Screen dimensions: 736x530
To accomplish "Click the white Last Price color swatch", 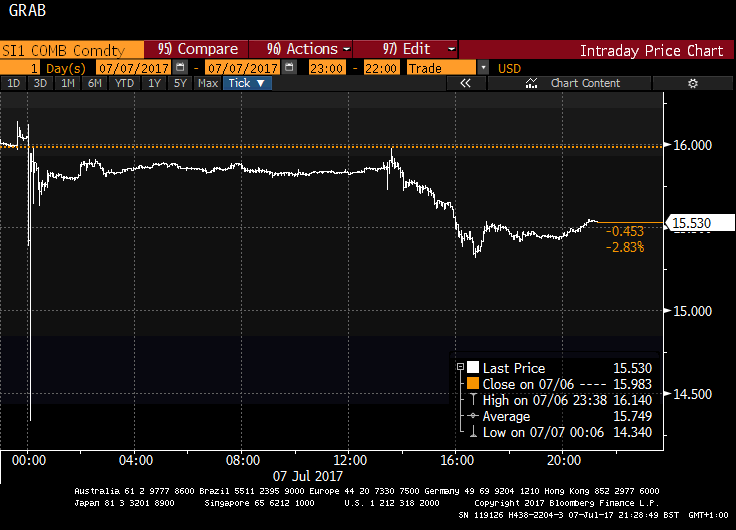I will click(x=473, y=367).
